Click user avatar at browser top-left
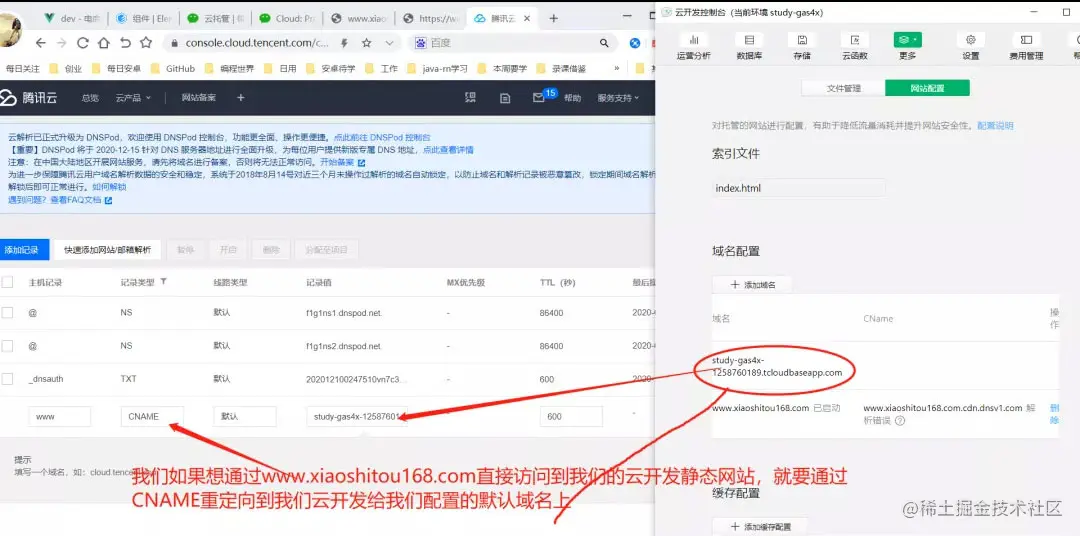1080x536 pixels. coord(10,29)
